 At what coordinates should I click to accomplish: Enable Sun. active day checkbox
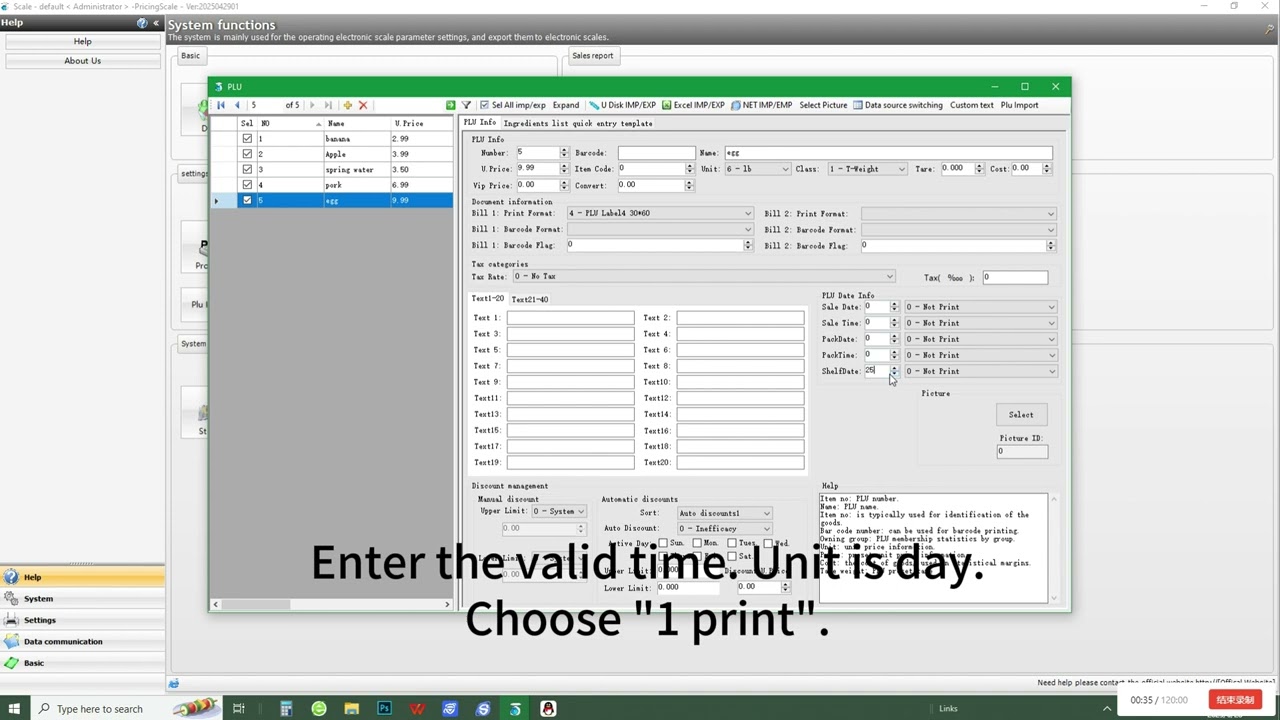[x=663, y=543]
